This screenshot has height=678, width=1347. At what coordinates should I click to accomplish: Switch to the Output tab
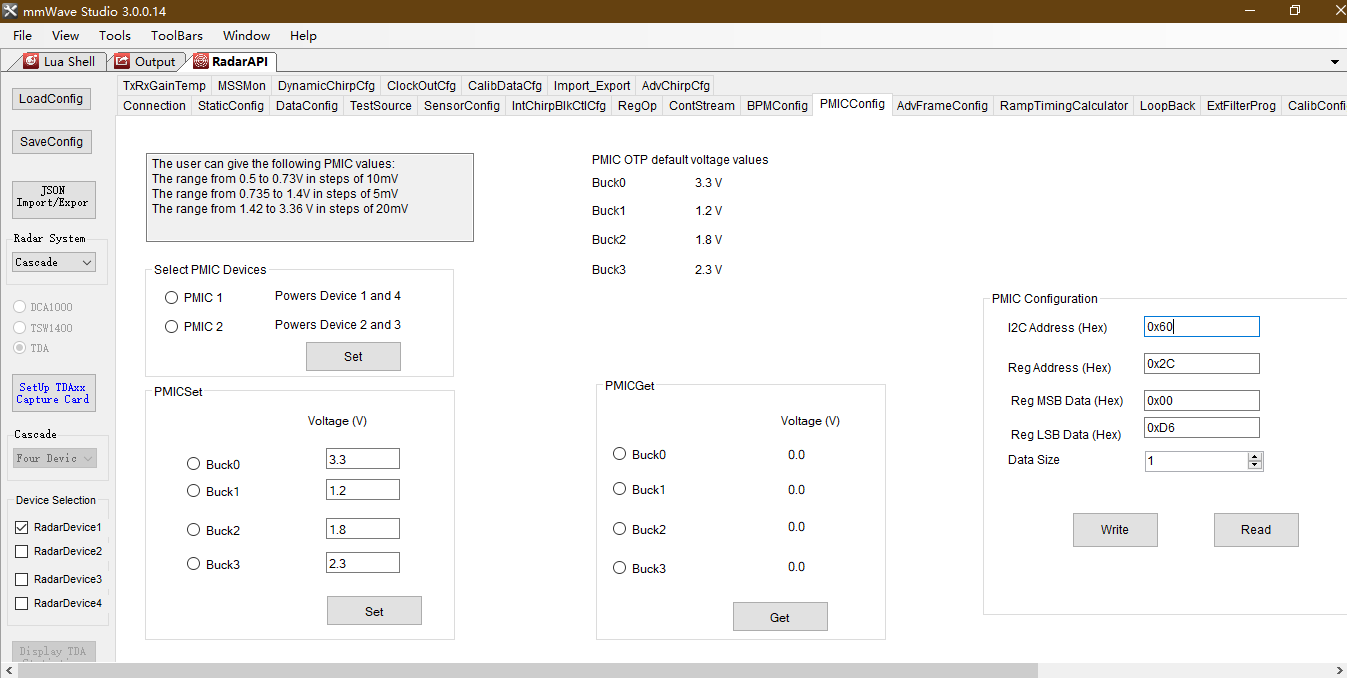pyautogui.click(x=146, y=61)
